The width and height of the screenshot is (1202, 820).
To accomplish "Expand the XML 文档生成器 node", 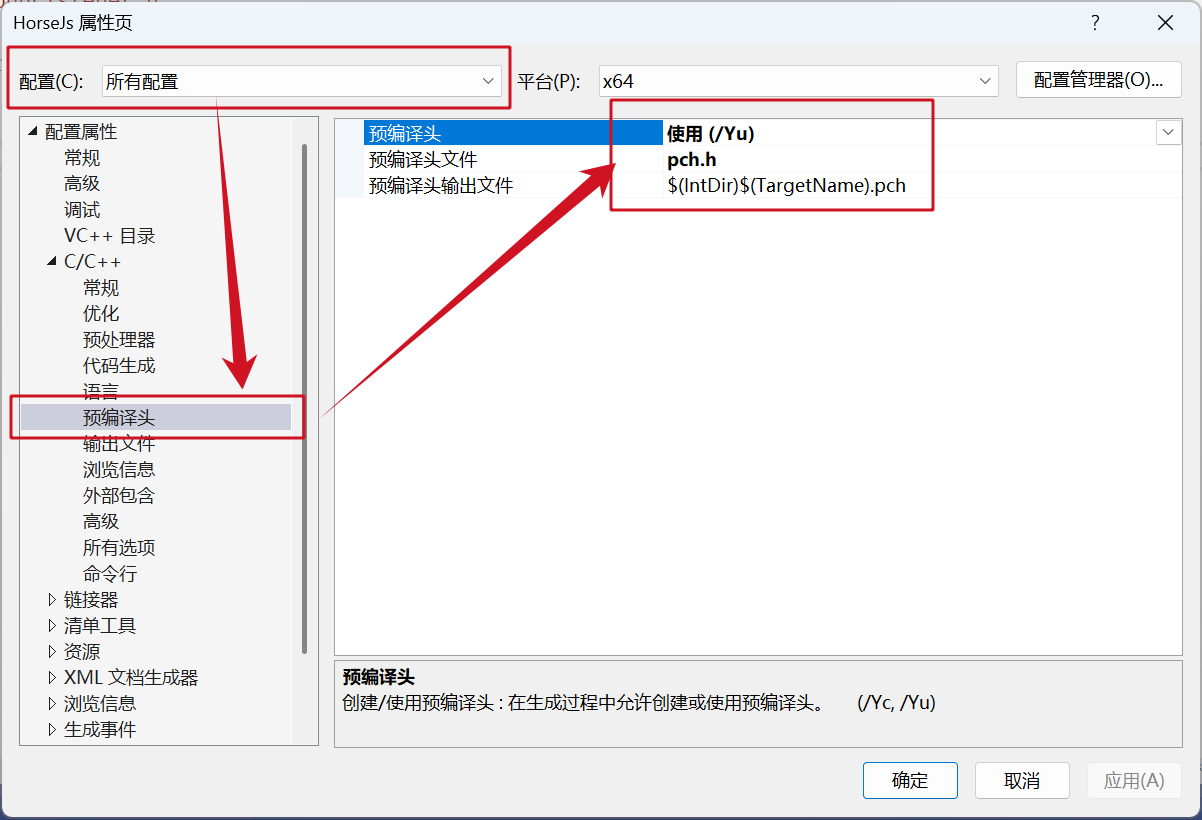I will pos(52,678).
